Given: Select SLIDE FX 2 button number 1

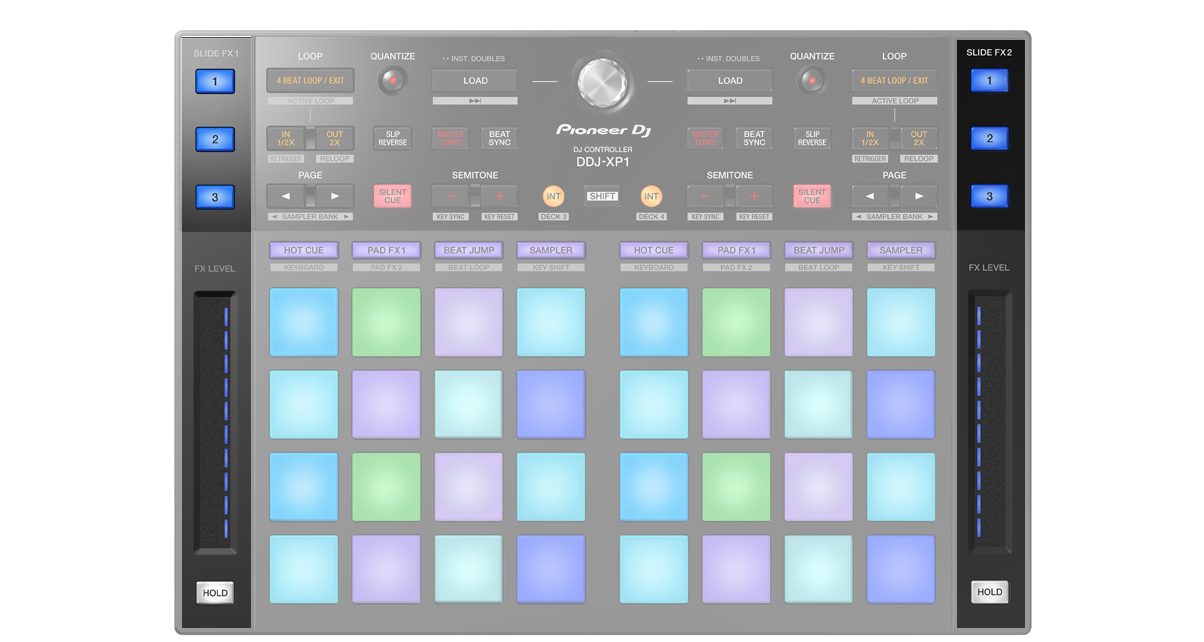Looking at the screenshot, I should pos(989,80).
